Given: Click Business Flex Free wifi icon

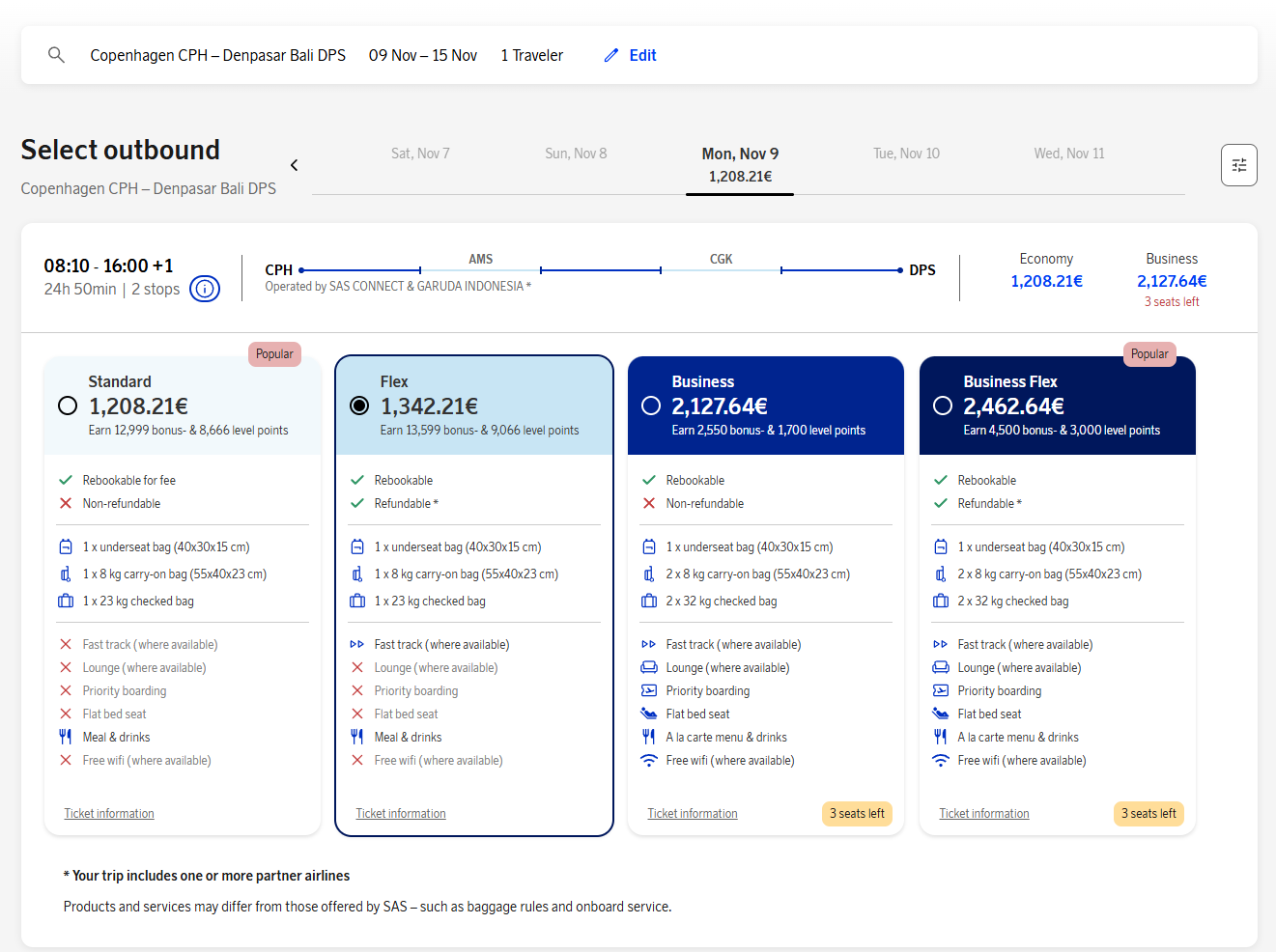Looking at the screenshot, I should pyautogui.click(x=941, y=761).
